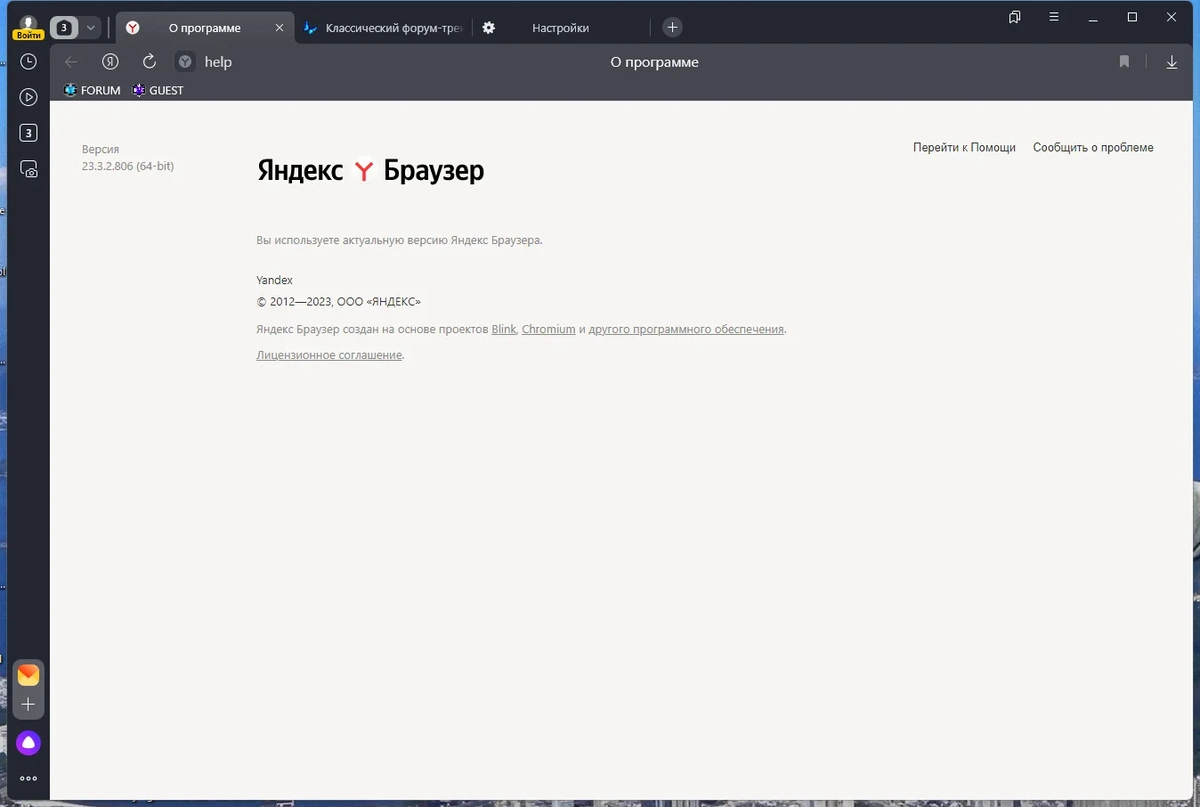Add a new sidebar app with plus
This screenshot has width=1200, height=807.
coord(28,704)
